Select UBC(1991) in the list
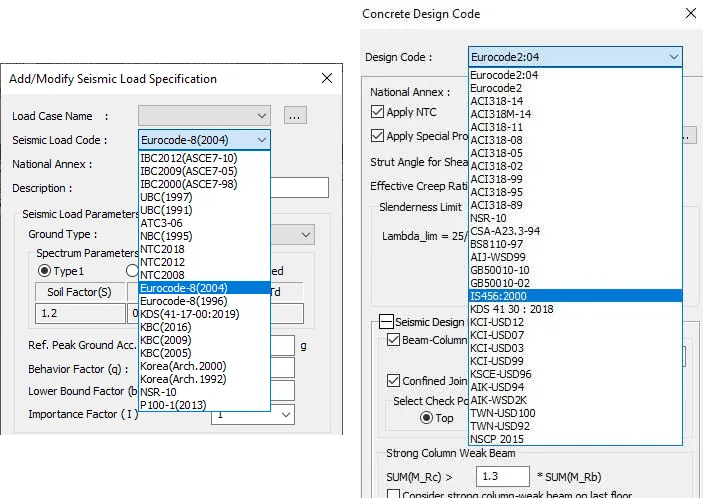This screenshot has width=703, height=498. (x=204, y=210)
